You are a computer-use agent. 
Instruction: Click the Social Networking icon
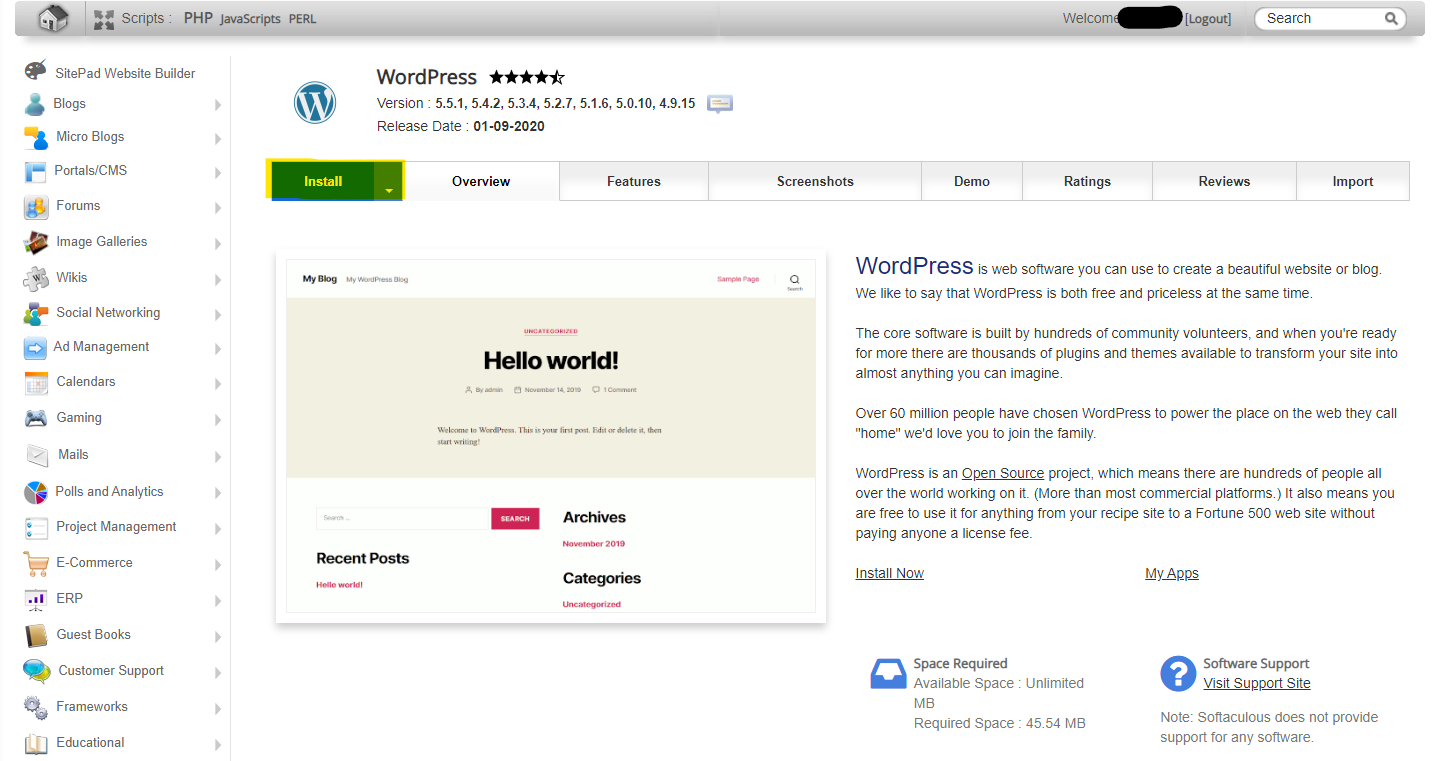click(36, 313)
